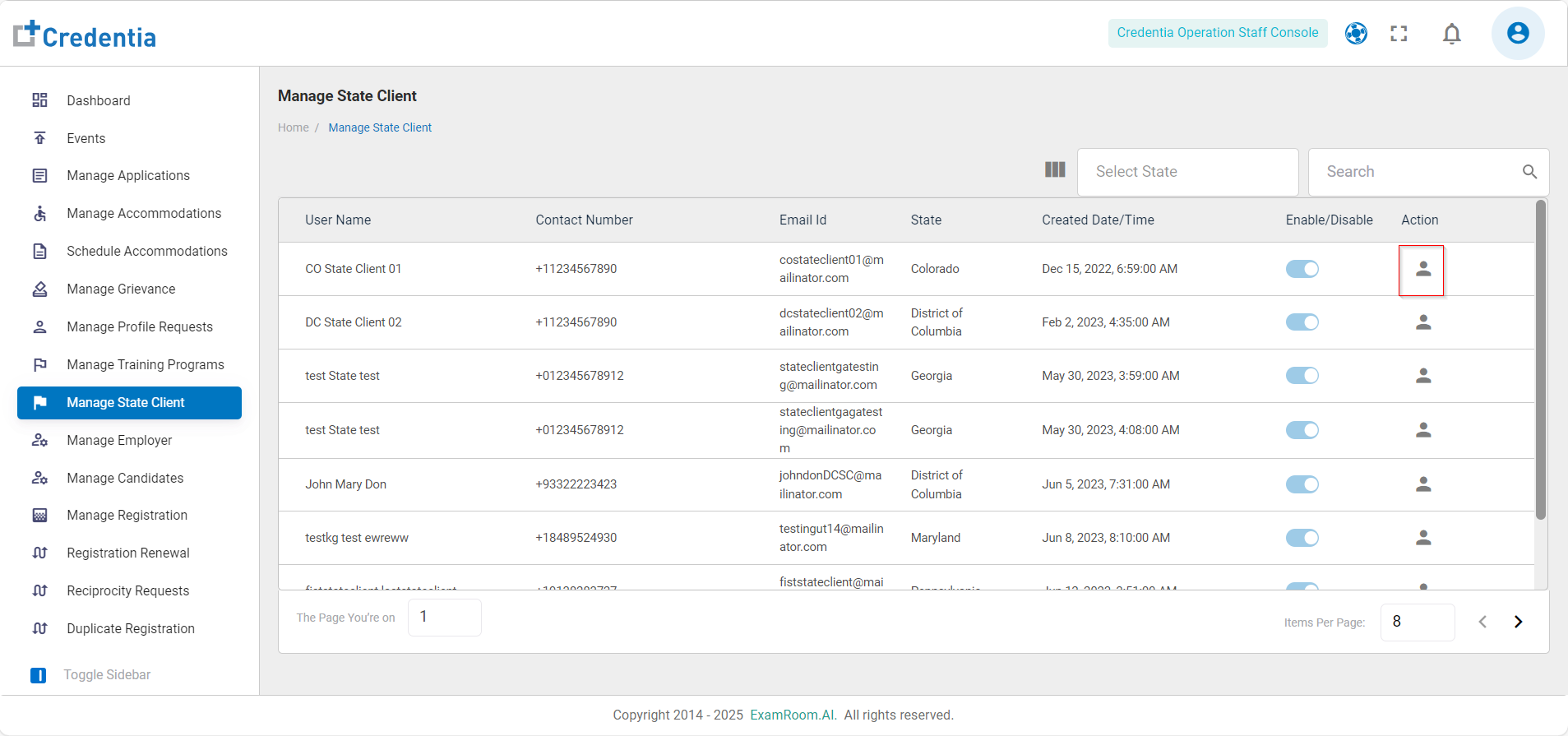Disable CO State Client 01 toggle
Image resolution: width=1568 pixels, height=736 pixels.
tap(1302, 269)
